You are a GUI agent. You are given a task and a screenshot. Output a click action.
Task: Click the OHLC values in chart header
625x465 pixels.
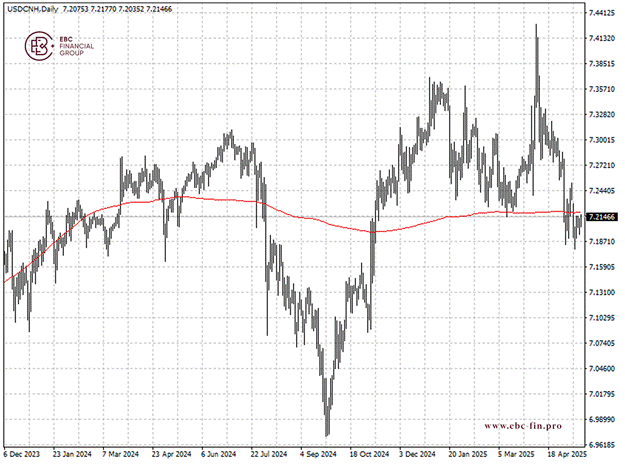pos(118,9)
